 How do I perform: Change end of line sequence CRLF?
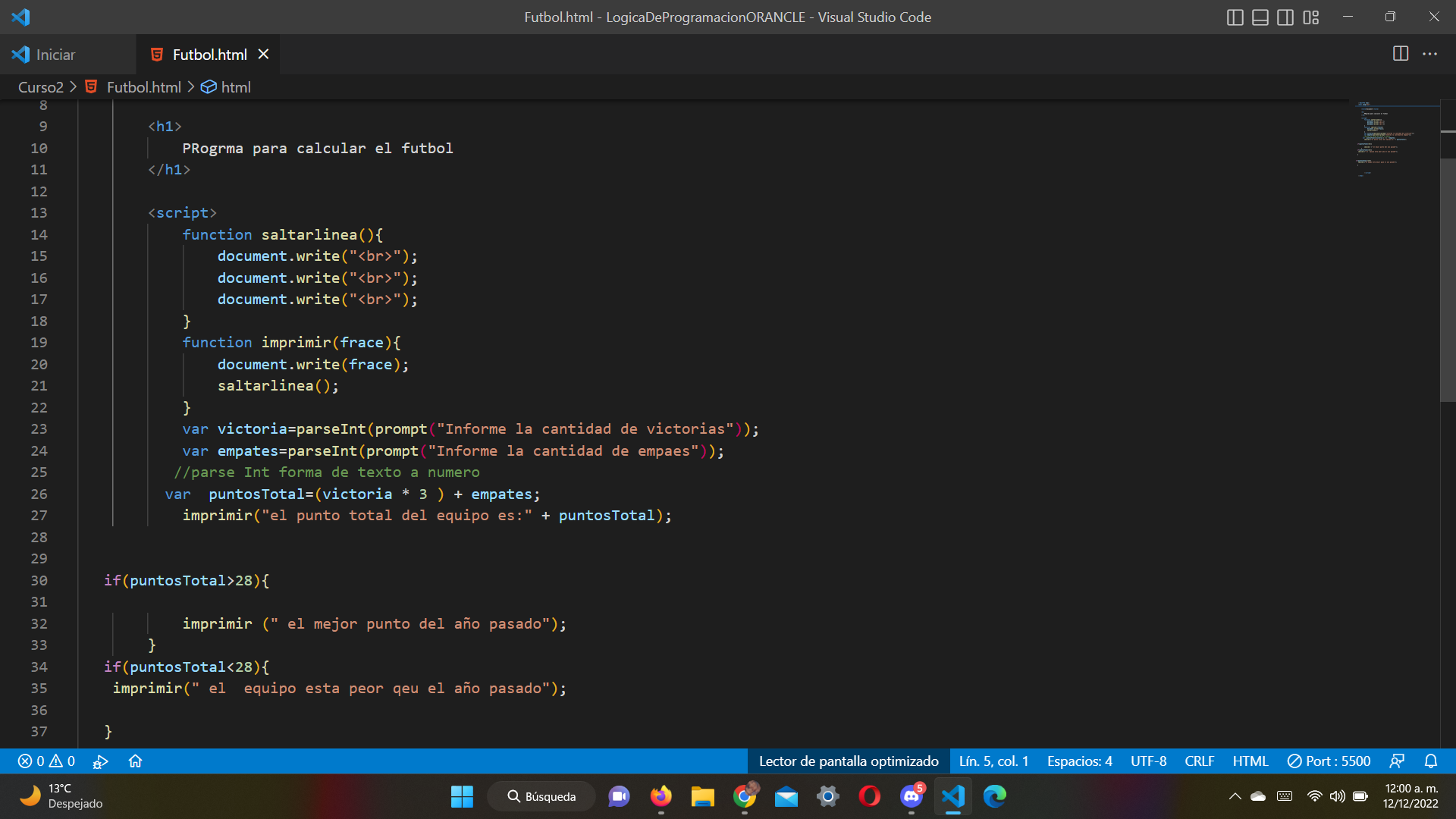pyautogui.click(x=1199, y=761)
